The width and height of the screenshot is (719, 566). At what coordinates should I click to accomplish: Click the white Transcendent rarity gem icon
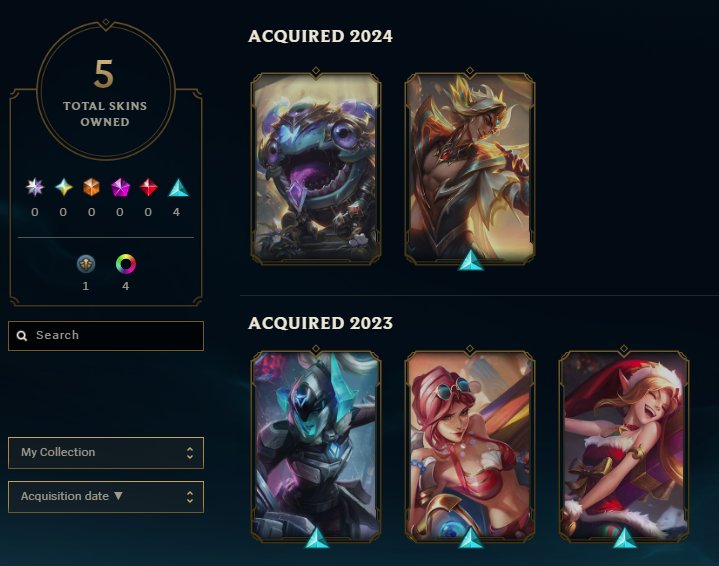point(35,187)
